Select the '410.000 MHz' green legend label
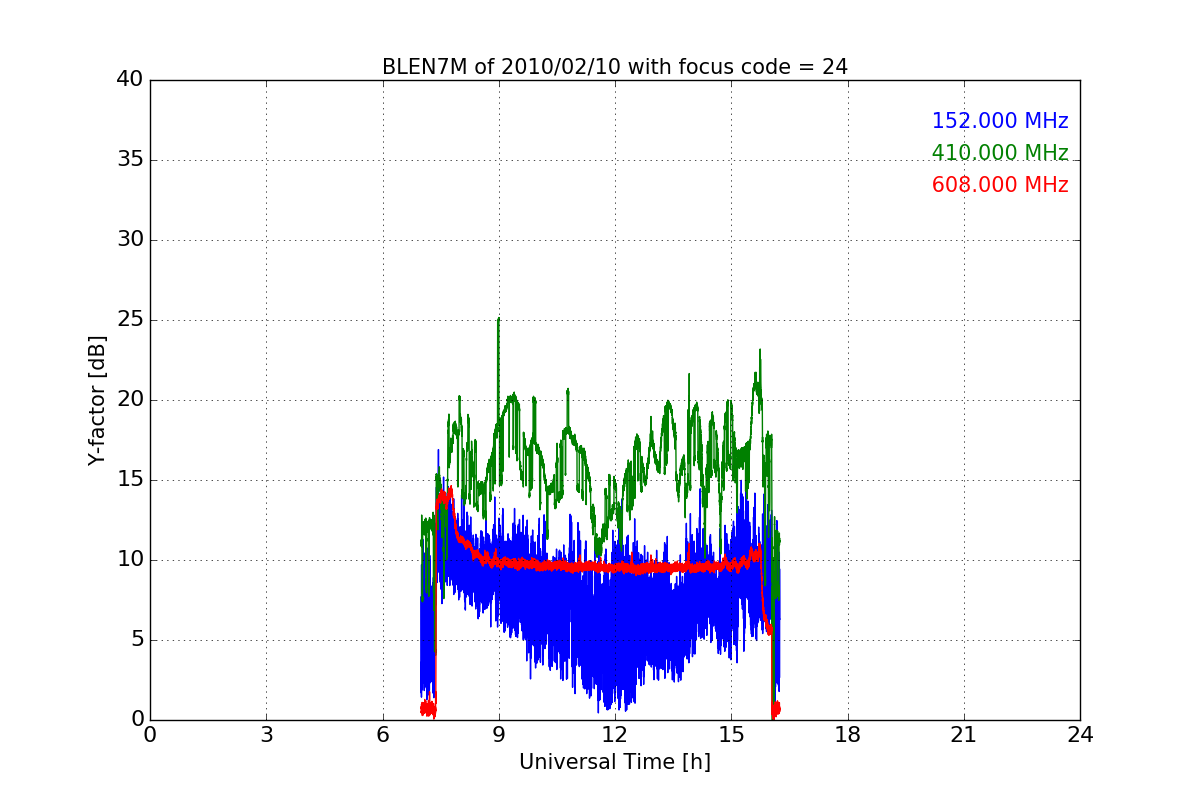 [x=1000, y=153]
